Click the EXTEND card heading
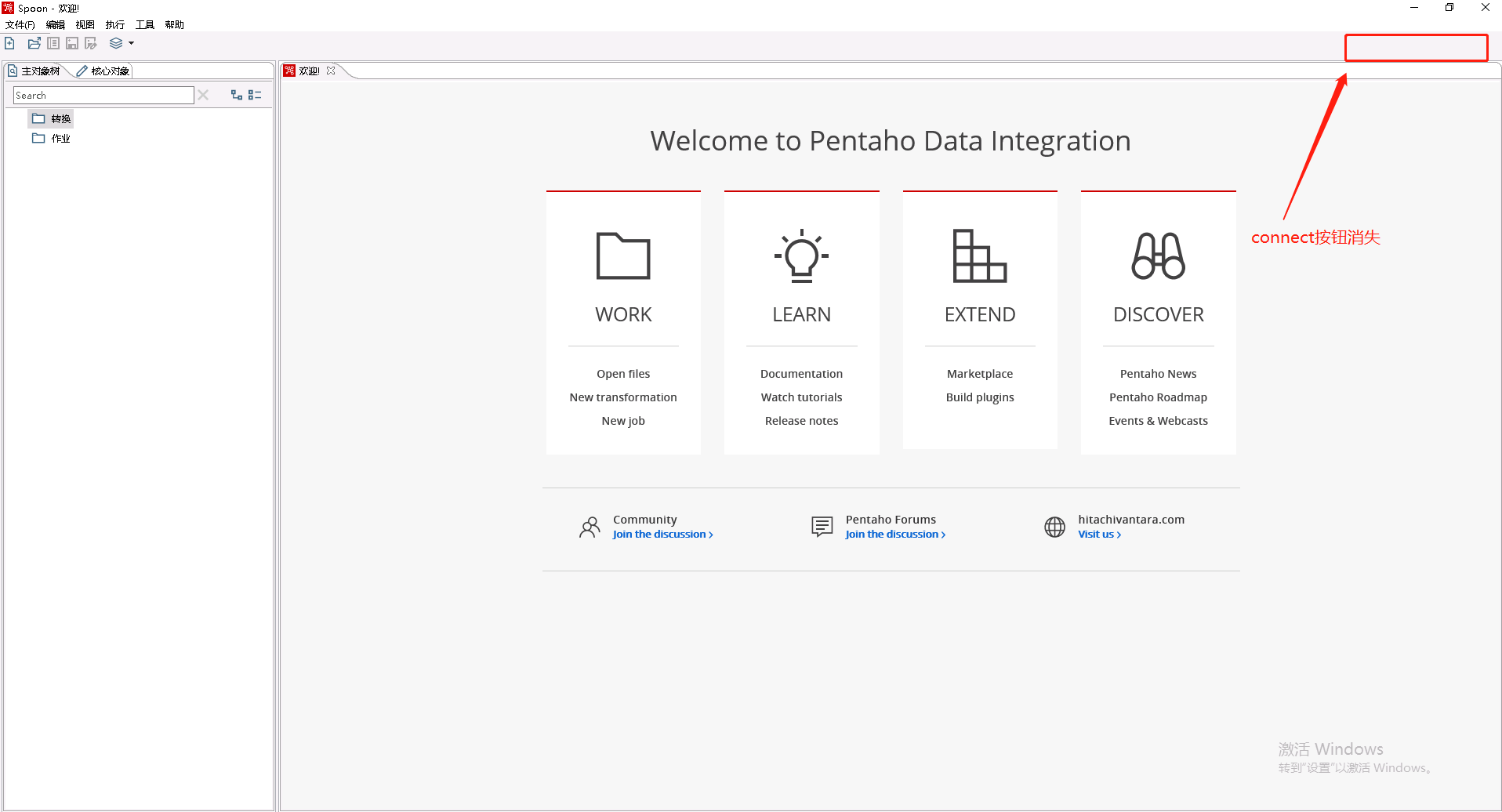1502x812 pixels. pyautogui.click(x=980, y=314)
